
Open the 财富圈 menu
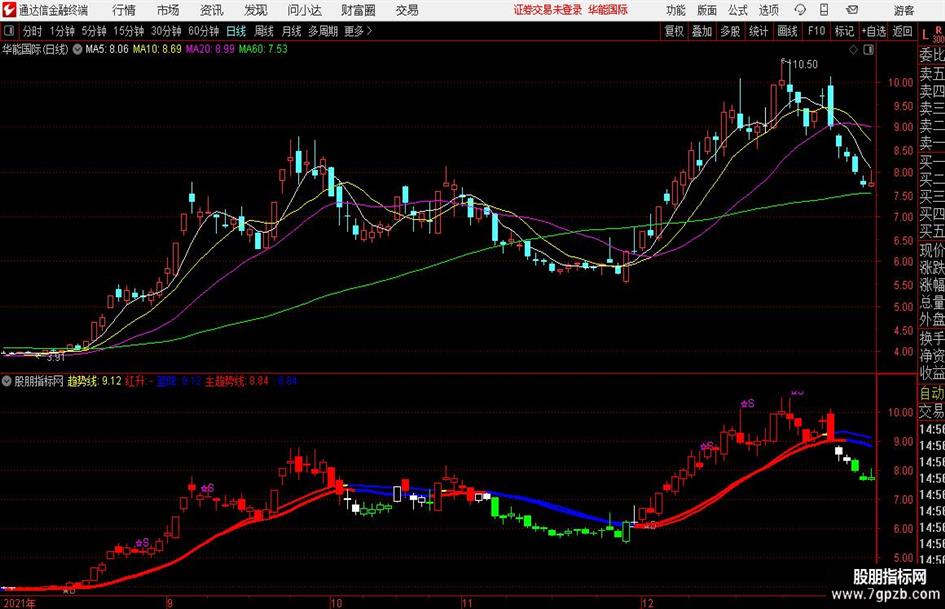[358, 10]
